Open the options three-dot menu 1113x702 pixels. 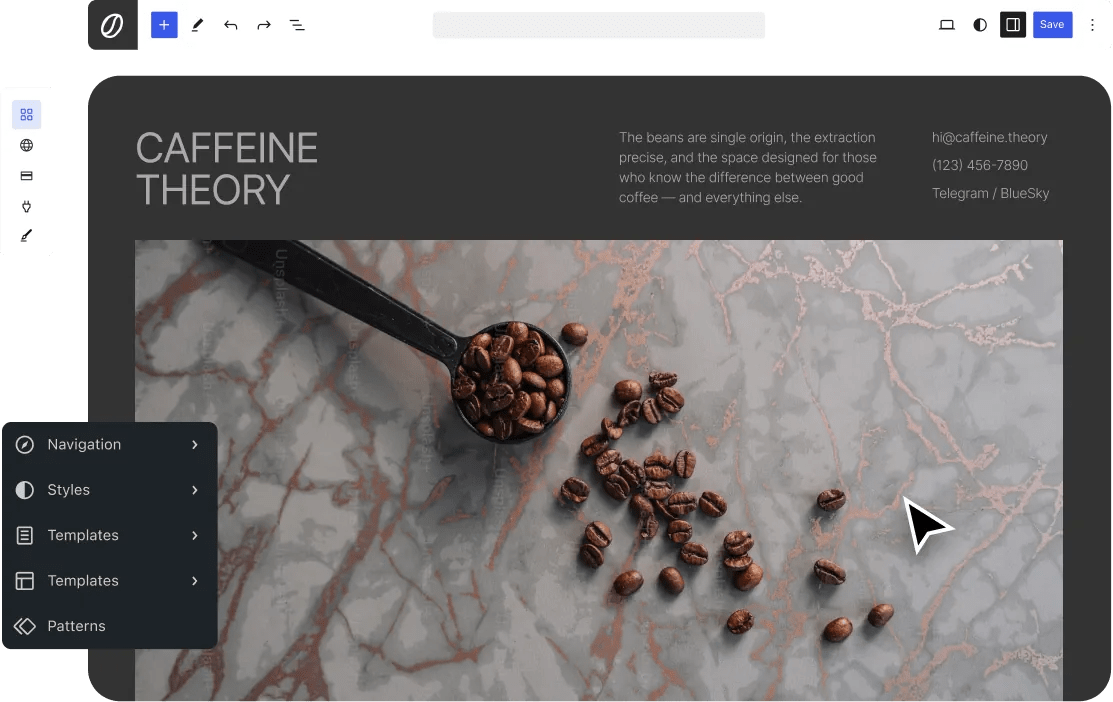coord(1092,25)
